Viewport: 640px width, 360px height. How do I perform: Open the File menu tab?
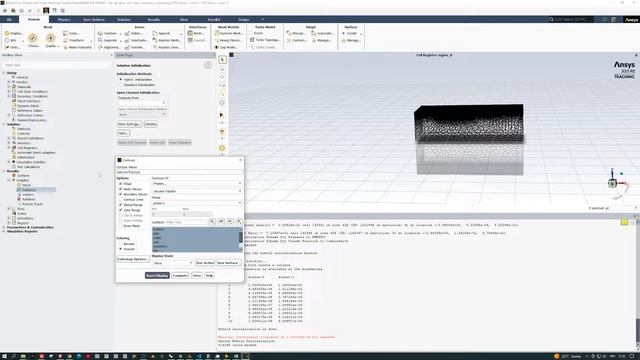(9, 19)
